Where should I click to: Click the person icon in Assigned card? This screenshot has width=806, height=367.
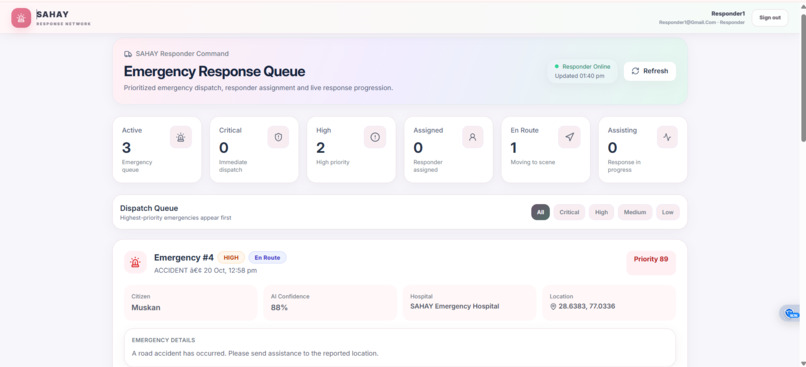tap(472, 137)
